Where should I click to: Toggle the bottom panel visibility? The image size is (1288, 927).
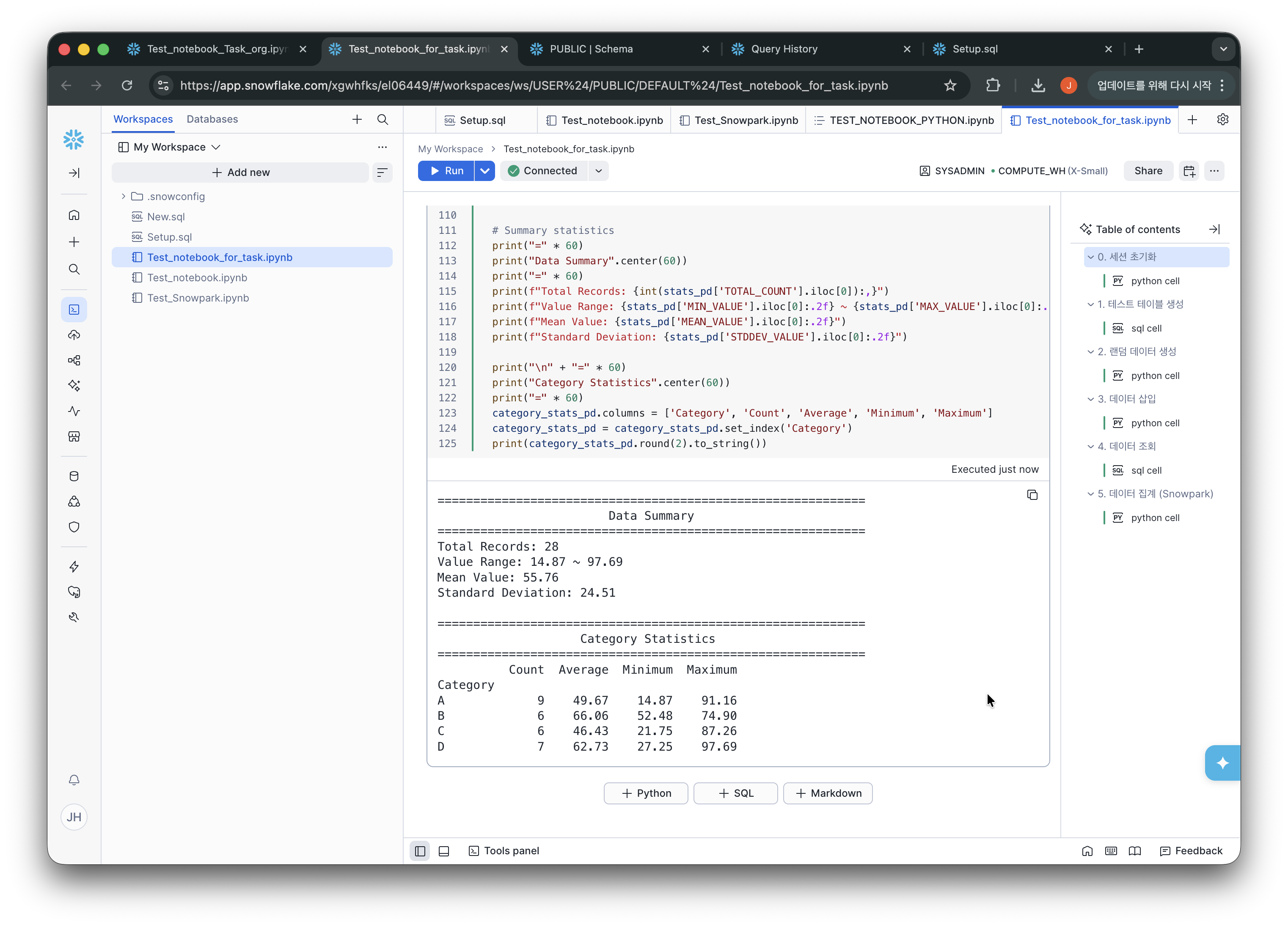443,850
